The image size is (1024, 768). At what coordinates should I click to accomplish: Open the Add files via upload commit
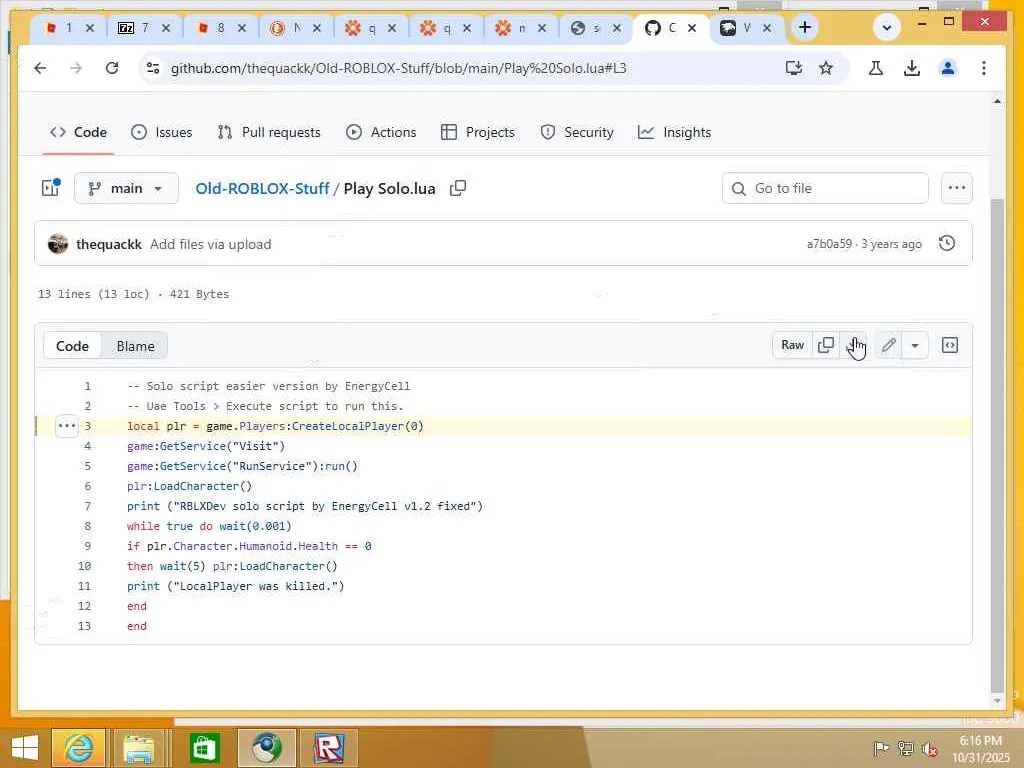(x=210, y=244)
